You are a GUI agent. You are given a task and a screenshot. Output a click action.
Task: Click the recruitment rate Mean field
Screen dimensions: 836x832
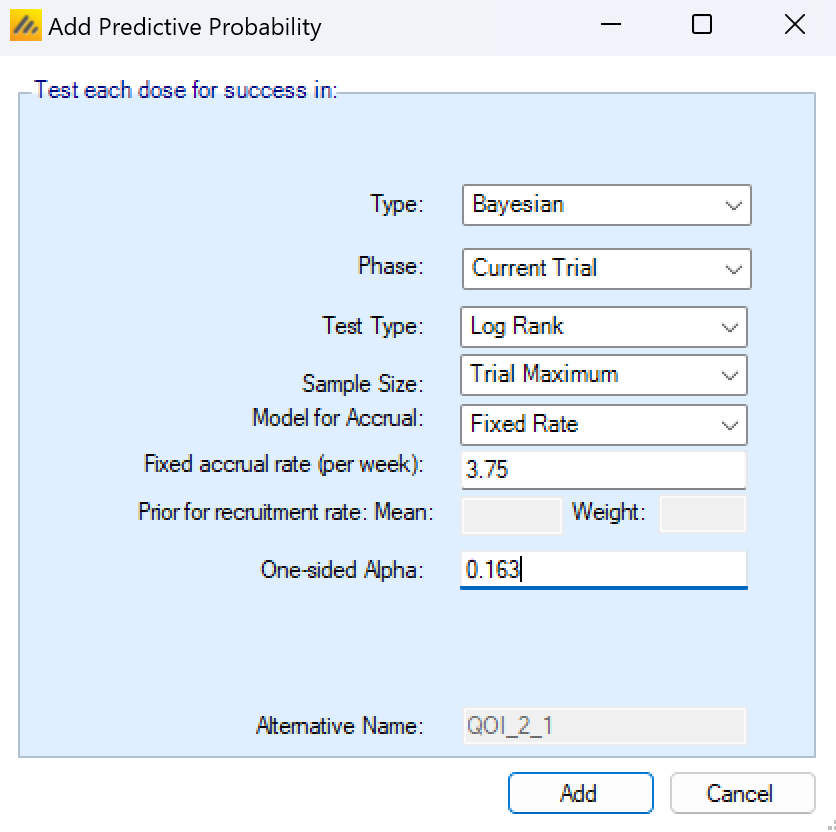click(x=512, y=515)
